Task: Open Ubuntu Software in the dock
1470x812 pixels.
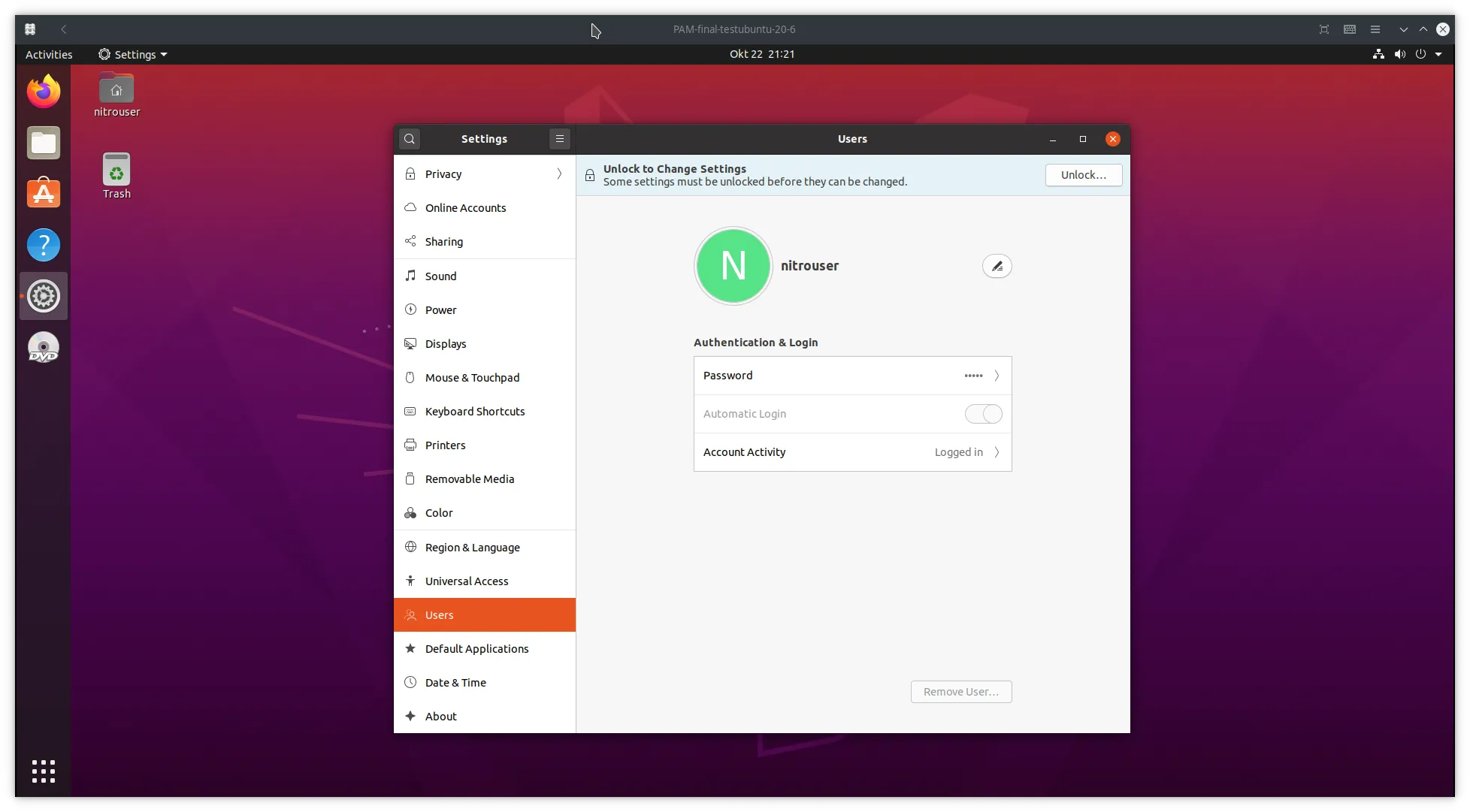Action: 44,193
